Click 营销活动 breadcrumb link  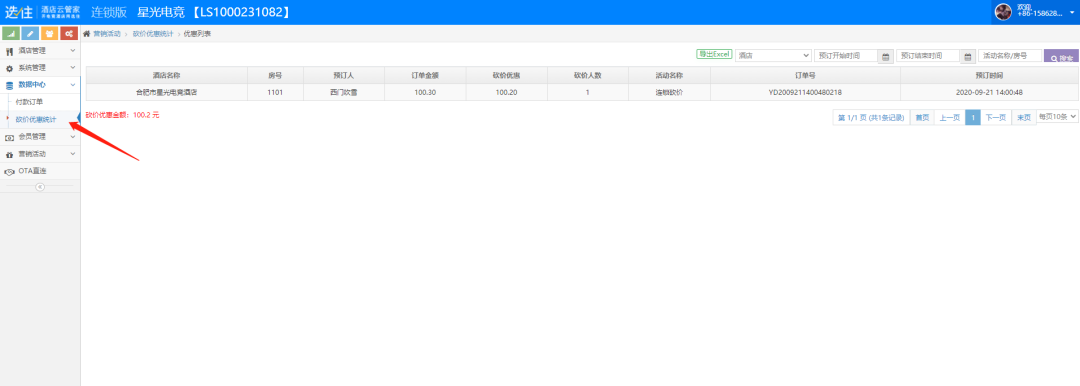tap(107, 33)
